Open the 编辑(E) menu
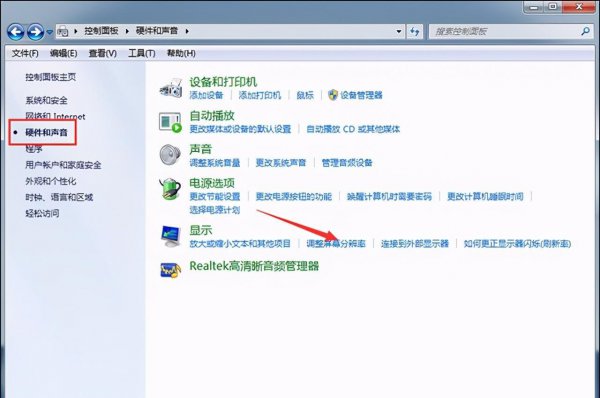Screen dimensions: 600x398 [x=64, y=53]
